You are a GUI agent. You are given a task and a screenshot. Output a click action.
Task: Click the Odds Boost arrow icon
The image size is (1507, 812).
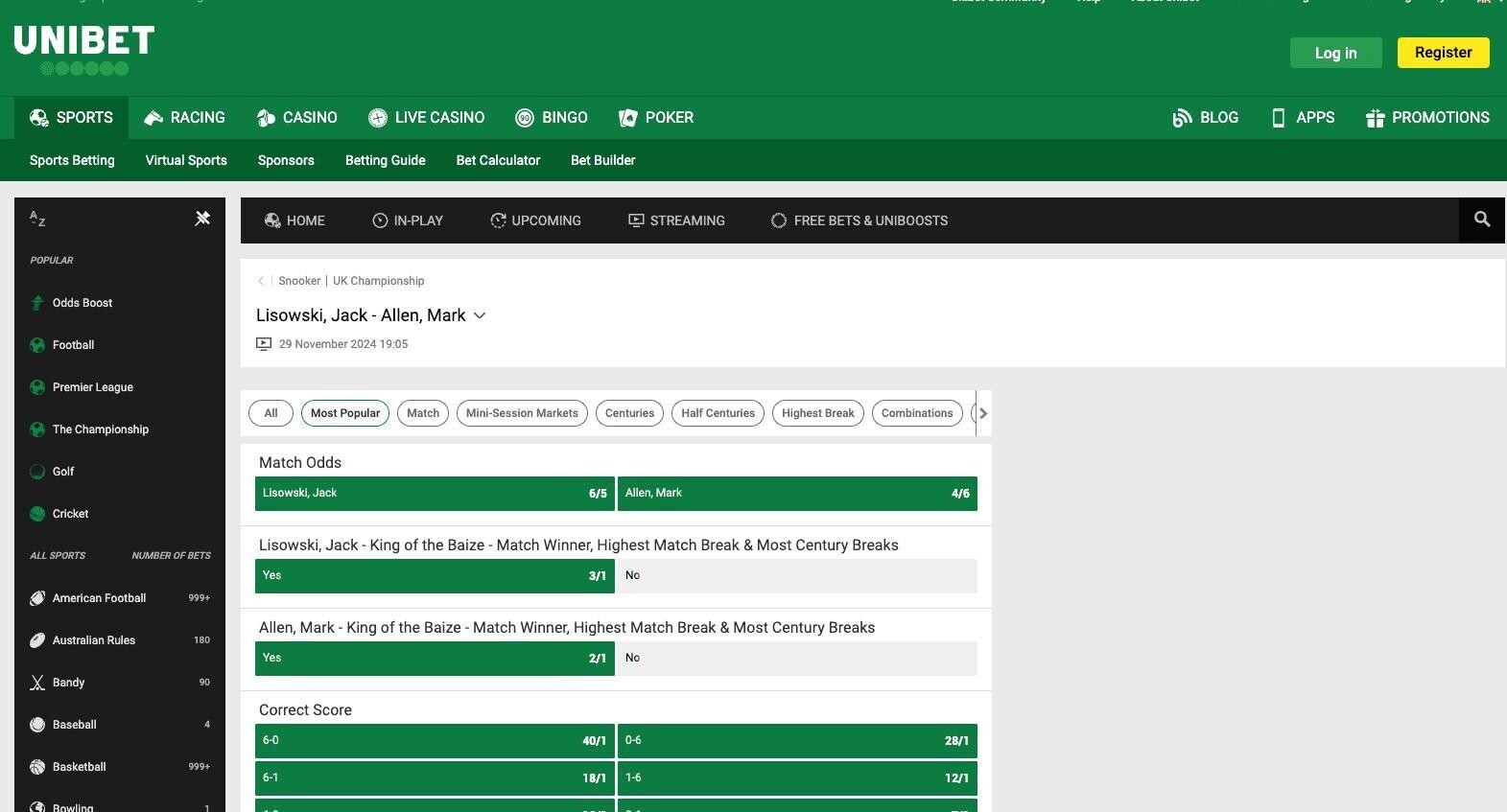(37, 303)
